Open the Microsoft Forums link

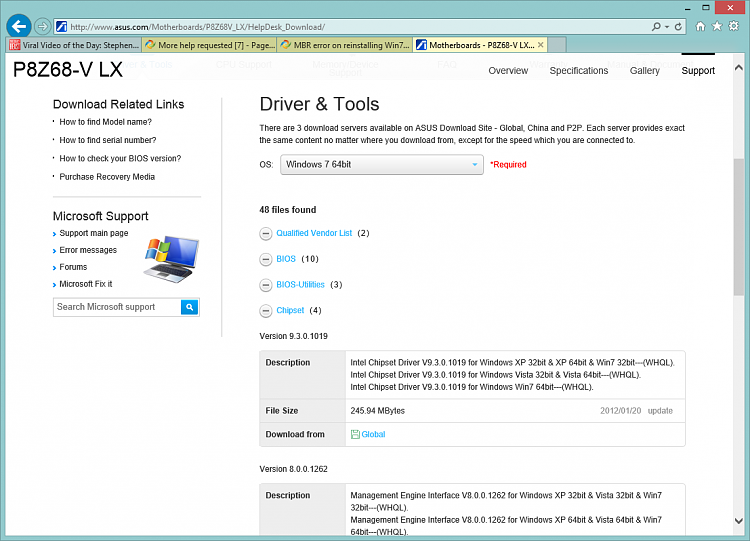point(73,267)
